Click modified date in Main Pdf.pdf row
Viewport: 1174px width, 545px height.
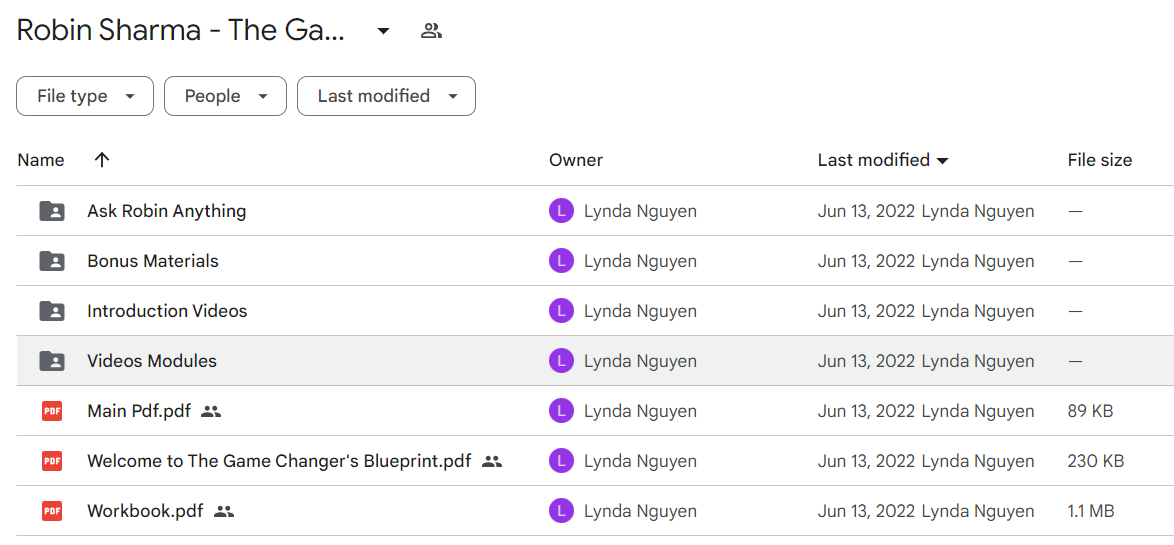pos(866,411)
